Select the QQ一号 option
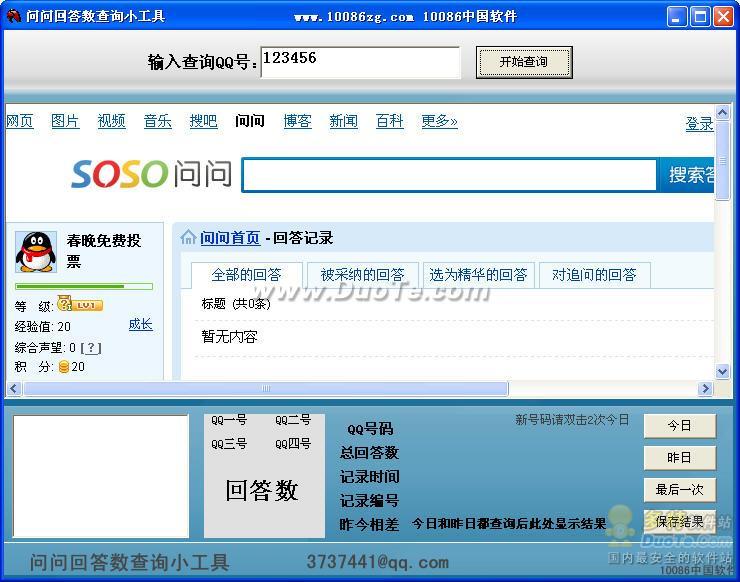Image resolution: width=740 pixels, height=582 pixels. 229,420
